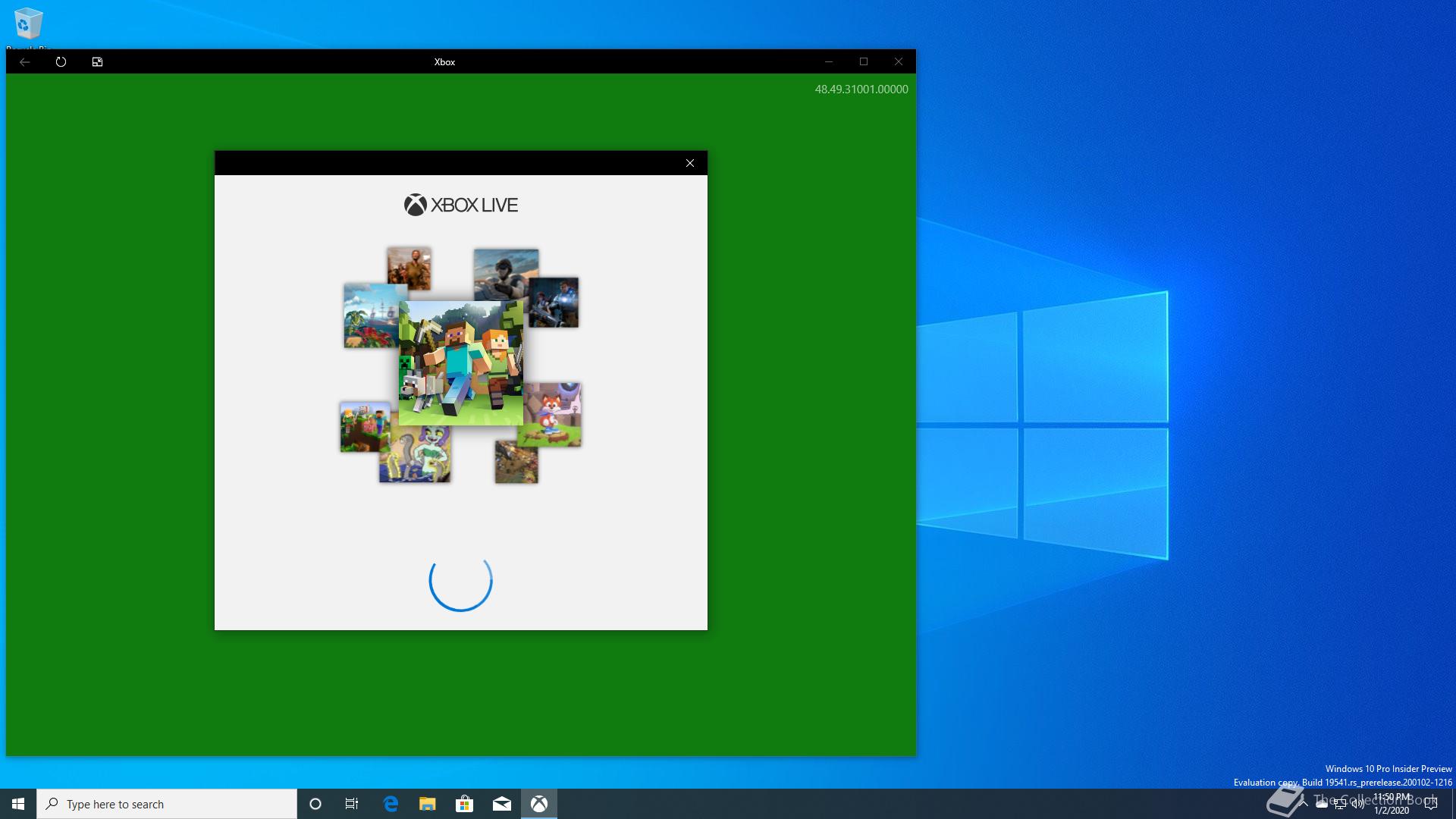Click the small Minecraft landscape thumbnail
Screen dimensions: 1456x819
pyautogui.click(x=365, y=427)
